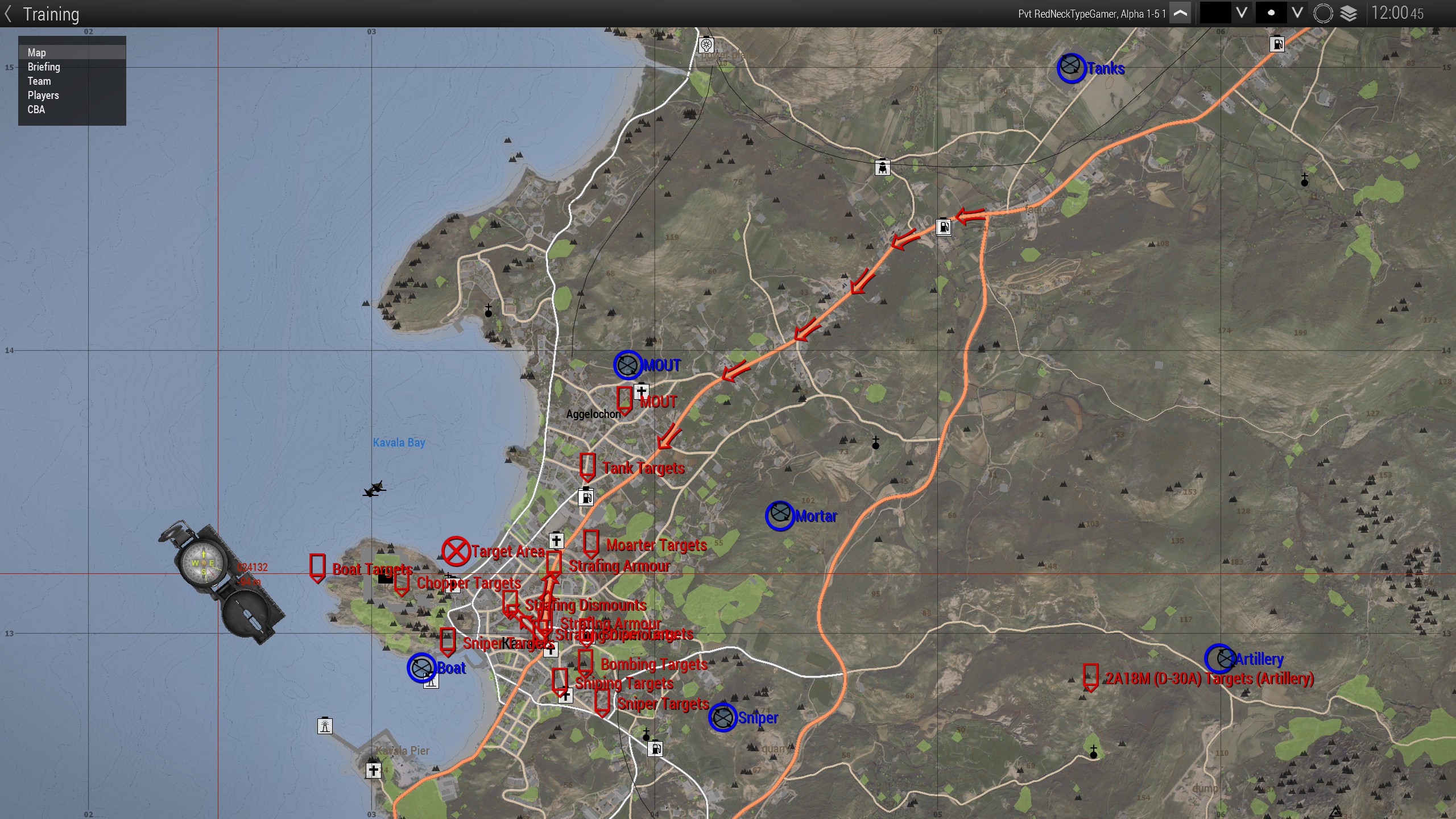Select the Players menu entry

[x=43, y=96]
